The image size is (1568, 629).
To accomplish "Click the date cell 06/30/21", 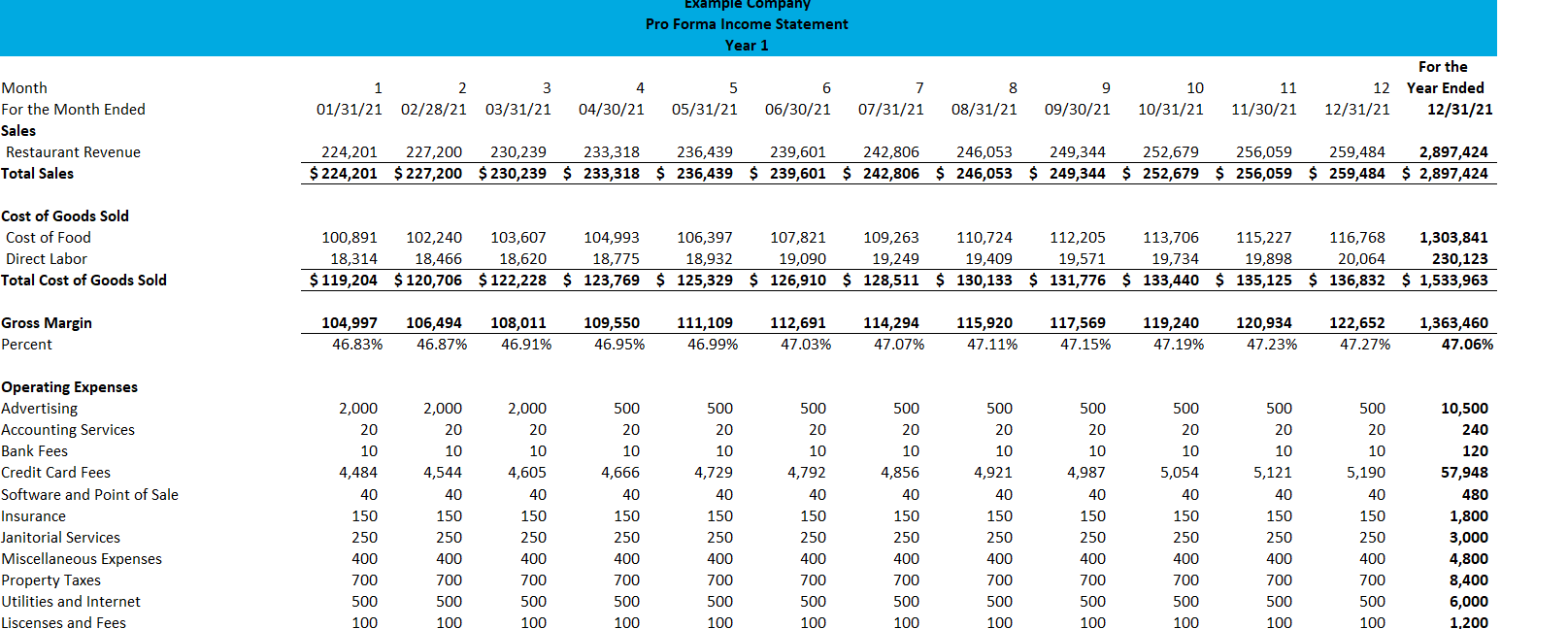I will pos(798,110).
